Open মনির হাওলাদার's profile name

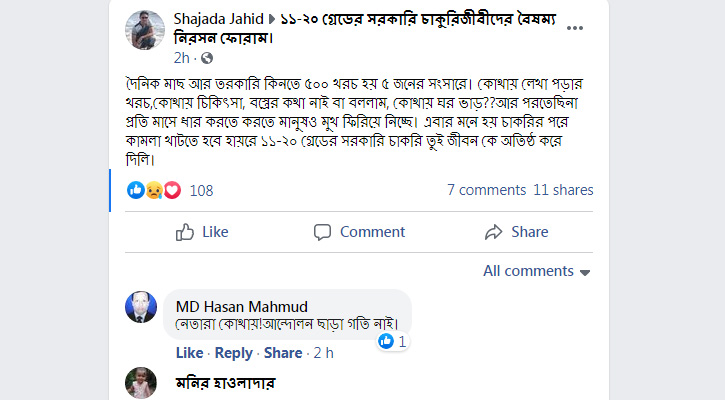tap(225, 382)
